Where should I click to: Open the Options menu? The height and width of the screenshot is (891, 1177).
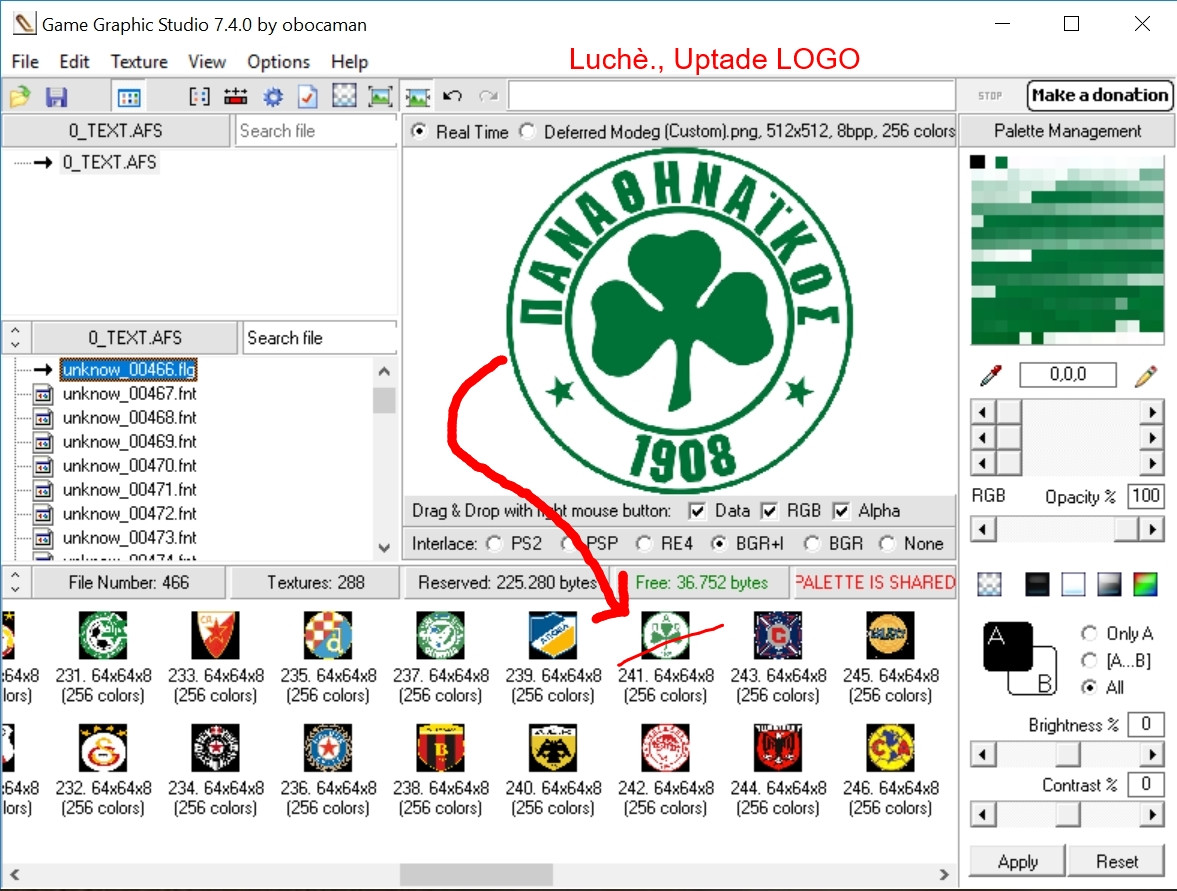pyautogui.click(x=278, y=62)
